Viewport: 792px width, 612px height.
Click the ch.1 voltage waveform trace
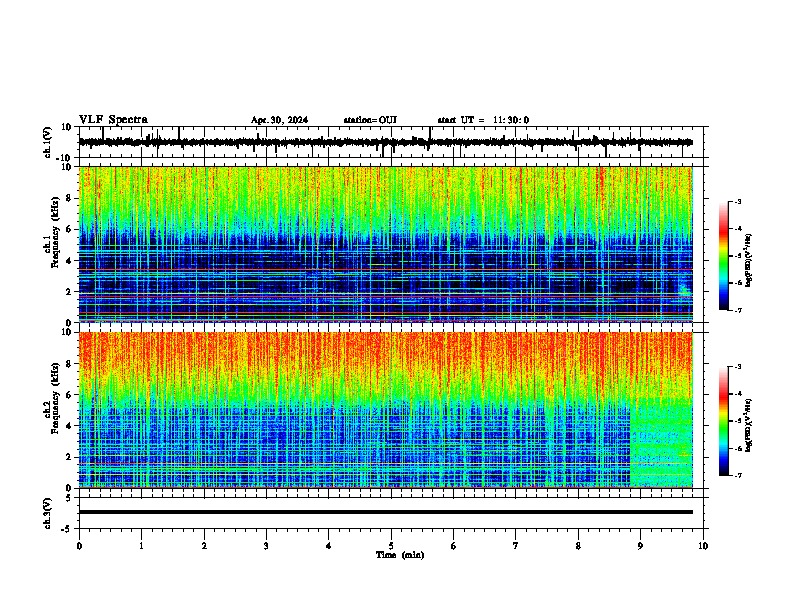(385, 142)
